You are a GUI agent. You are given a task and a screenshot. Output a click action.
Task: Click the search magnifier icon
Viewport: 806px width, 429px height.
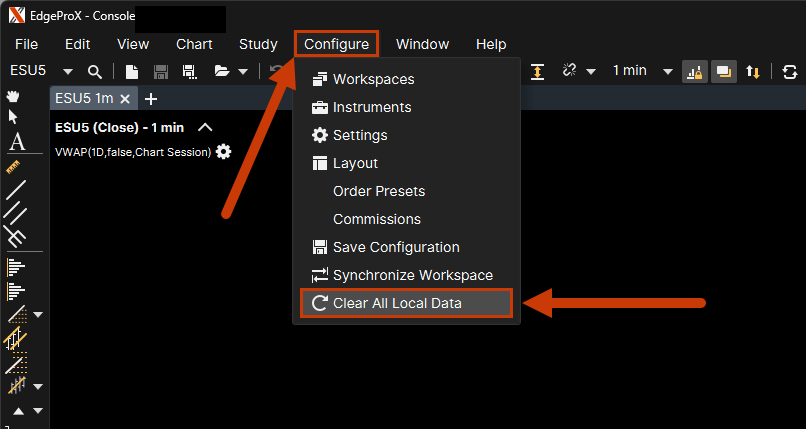pos(95,71)
